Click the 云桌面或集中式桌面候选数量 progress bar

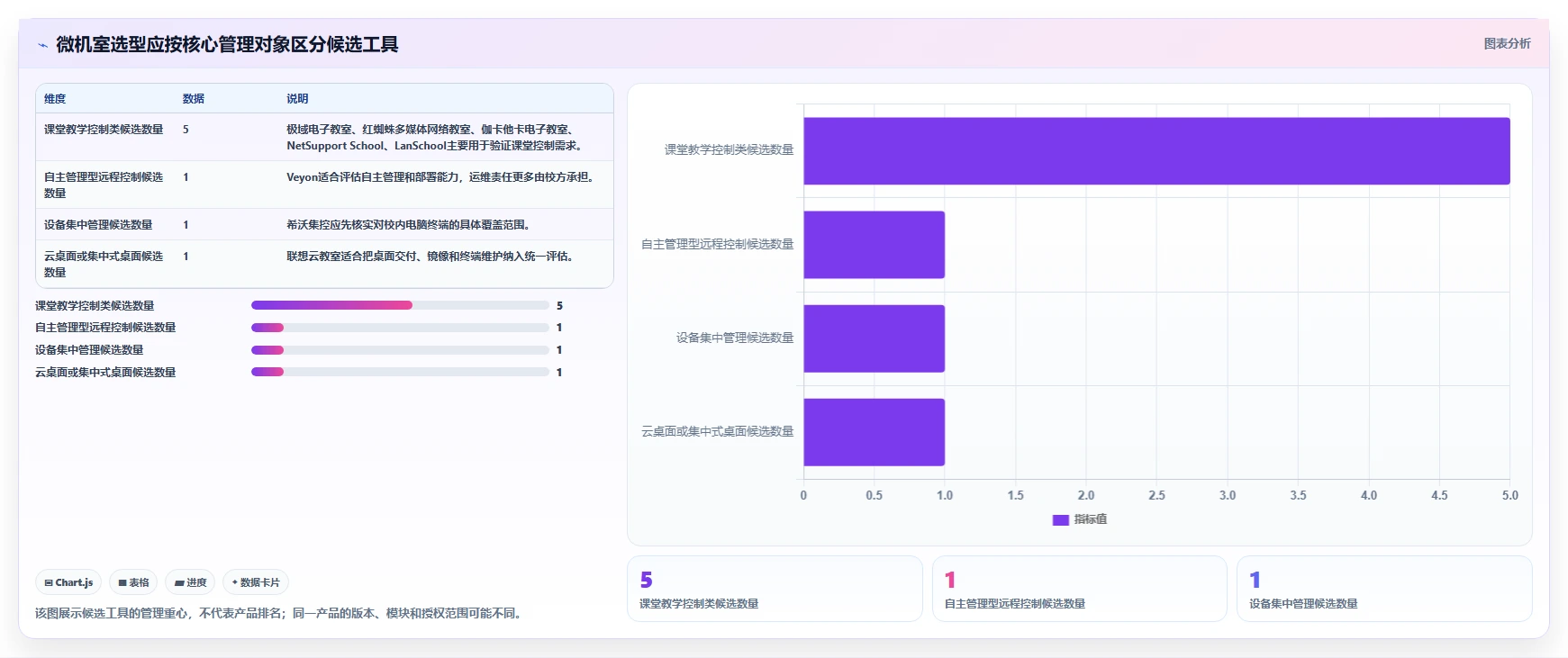tap(400, 372)
